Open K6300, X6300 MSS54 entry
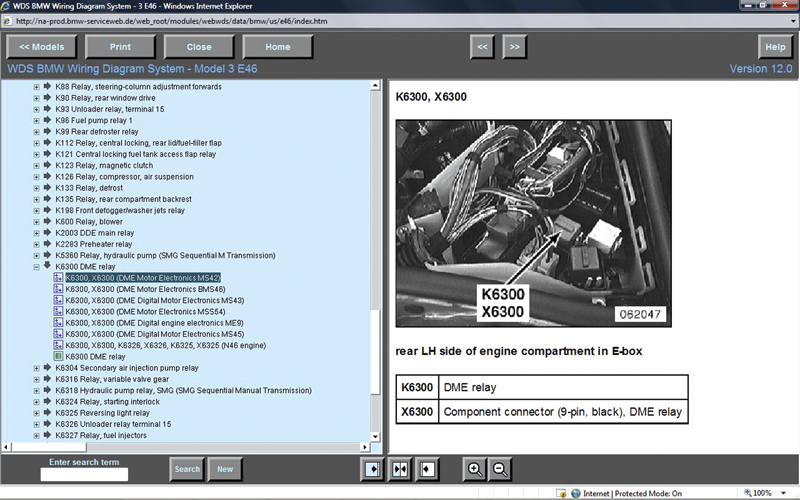Viewport: 800px width, 500px height. click(x=145, y=312)
